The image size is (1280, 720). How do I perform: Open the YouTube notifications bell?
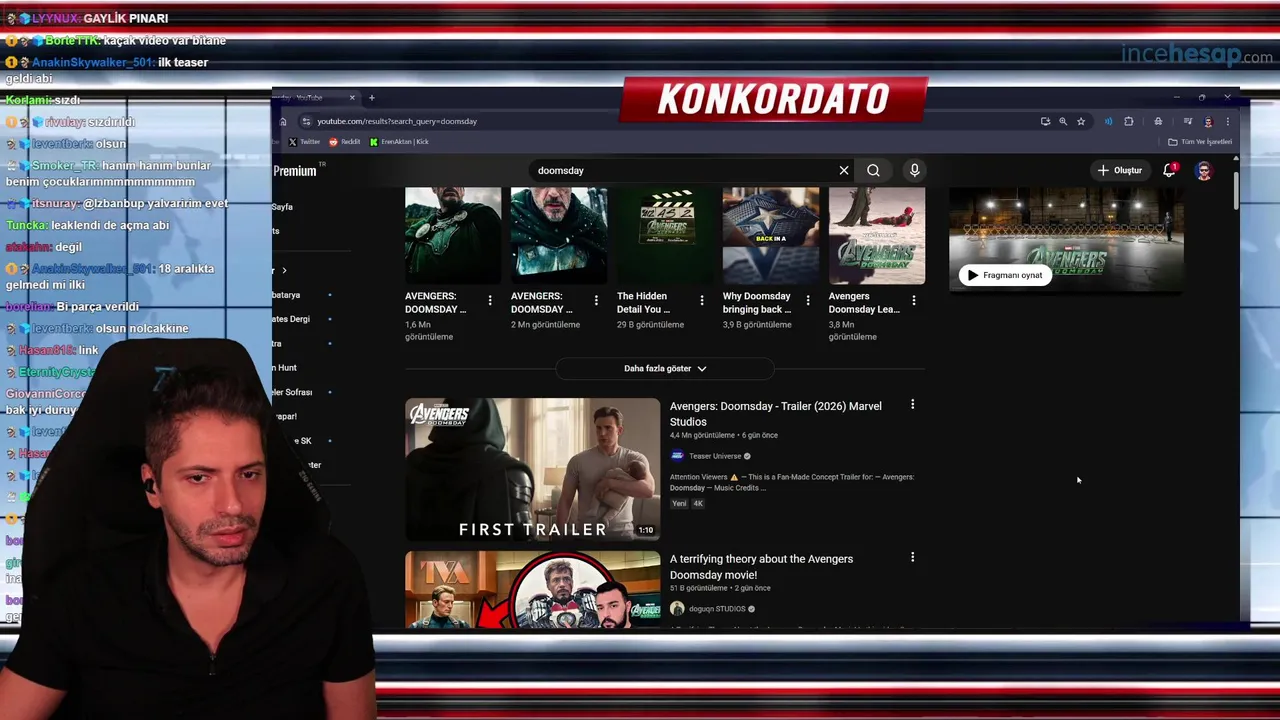click(1169, 170)
